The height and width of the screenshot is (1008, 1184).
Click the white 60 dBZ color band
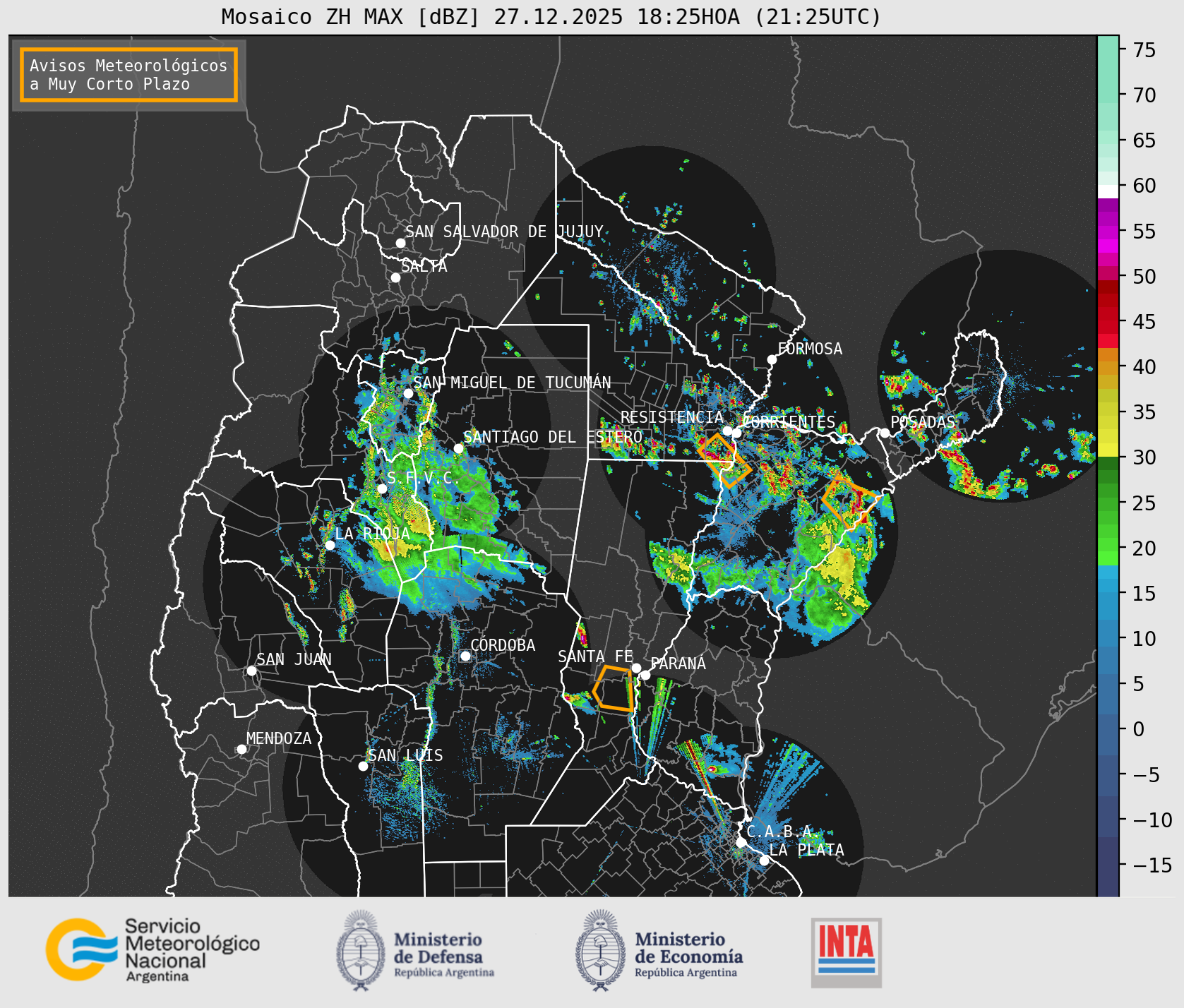(1108, 191)
